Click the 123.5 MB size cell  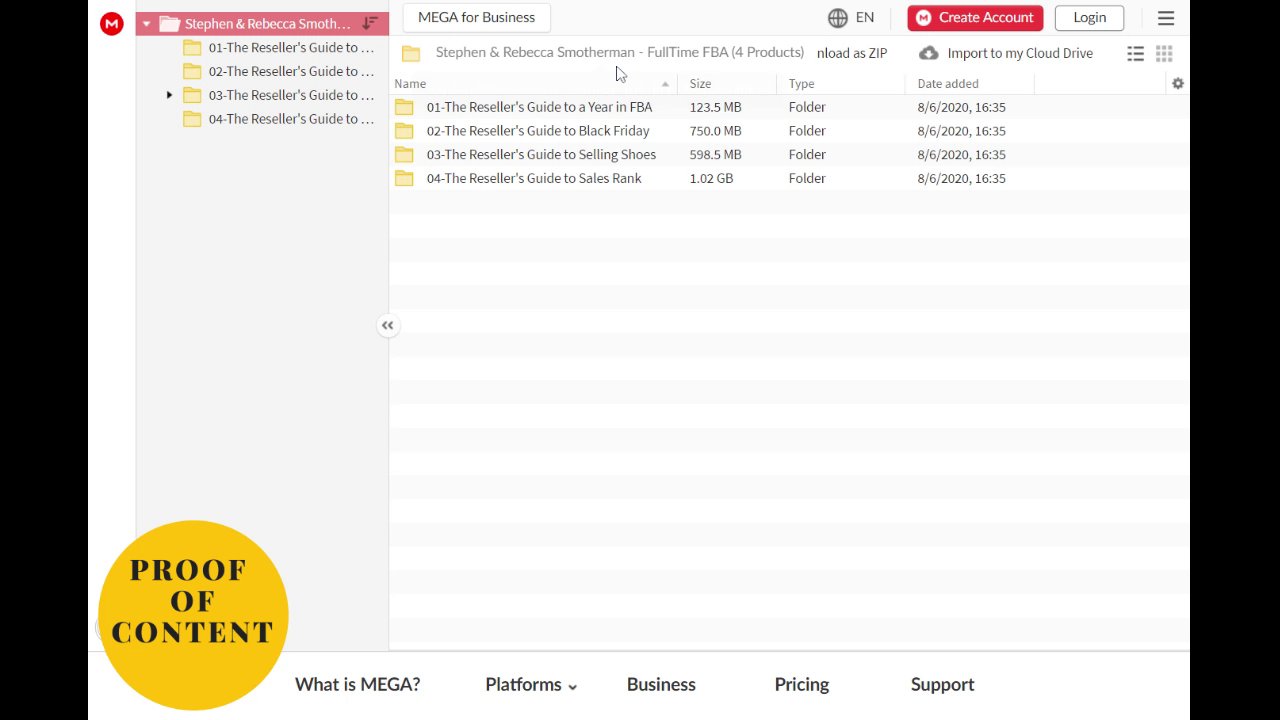click(x=715, y=107)
